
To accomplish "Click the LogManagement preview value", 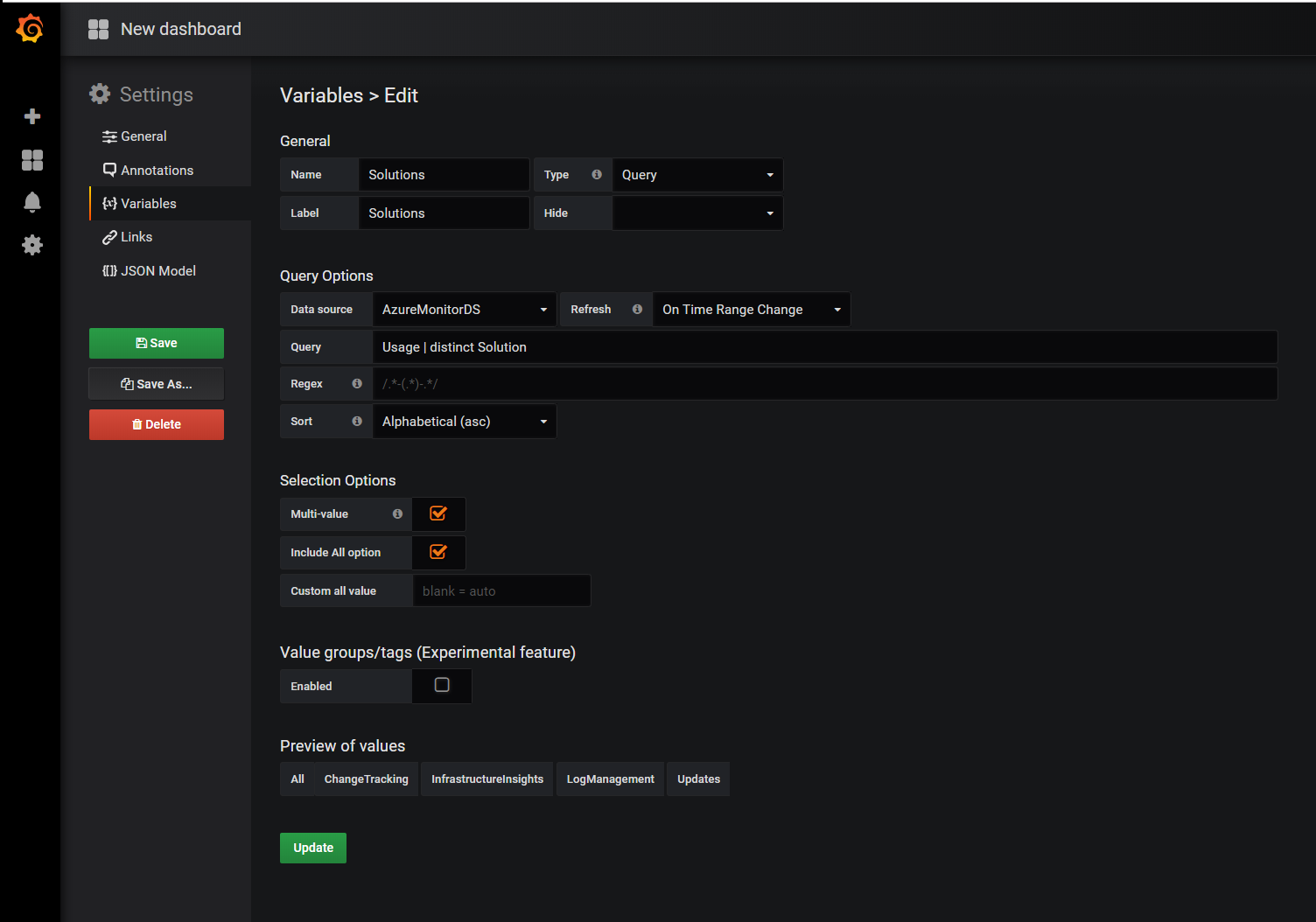I will pos(611,779).
